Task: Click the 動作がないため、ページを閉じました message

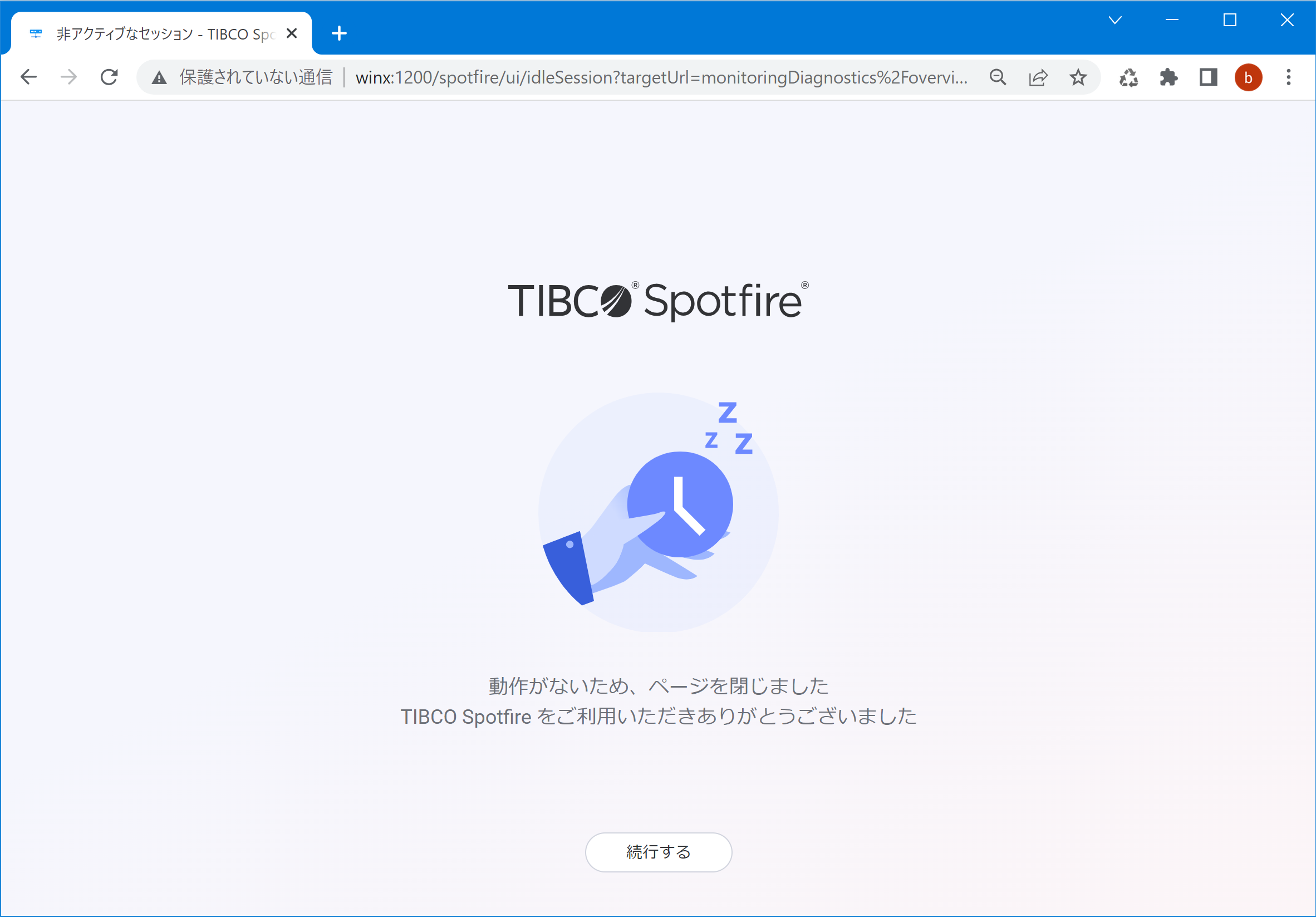Action: point(658,686)
